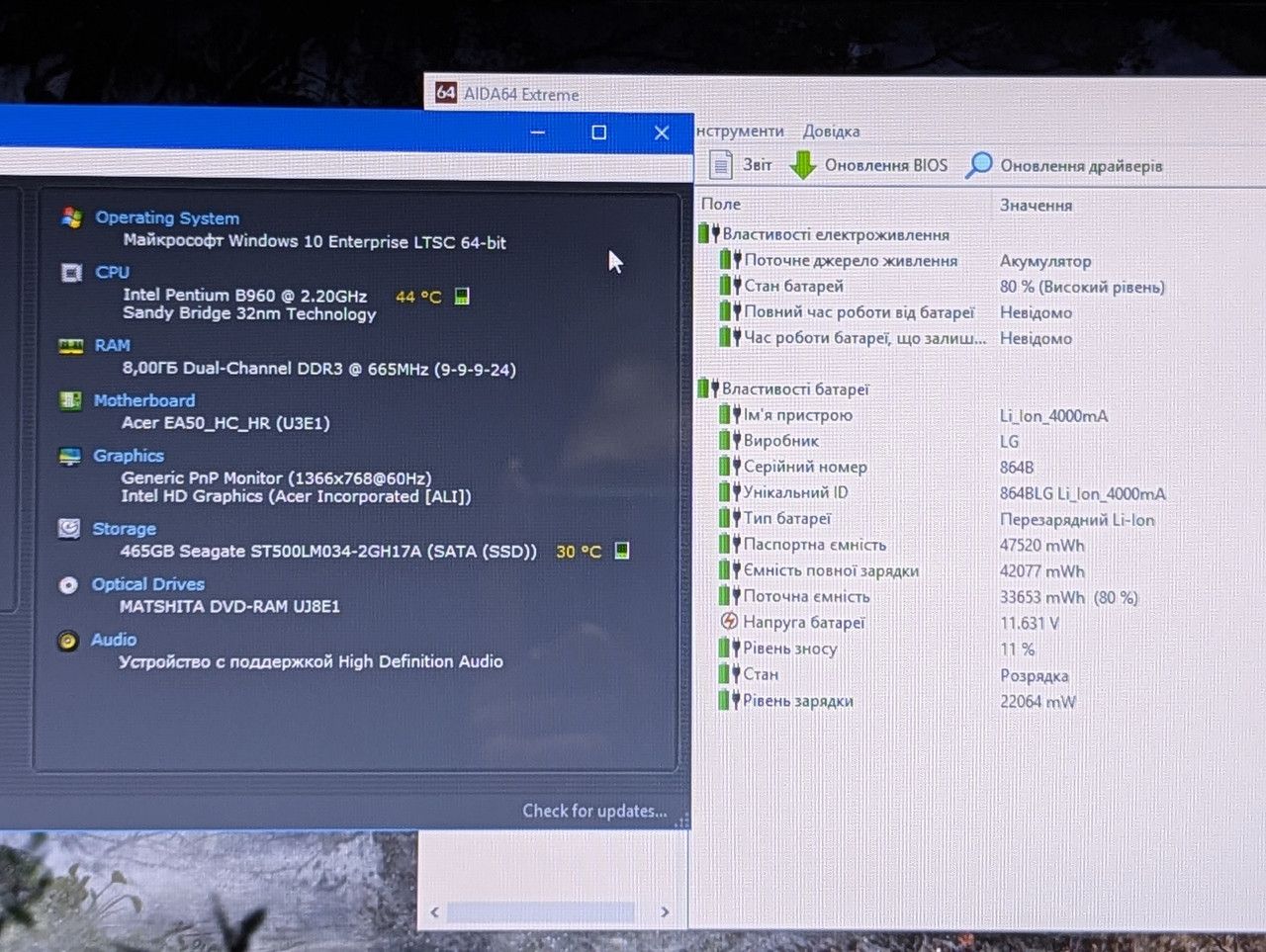Click the value 47520 mWh
The height and width of the screenshot is (952, 1266).
tap(1041, 545)
